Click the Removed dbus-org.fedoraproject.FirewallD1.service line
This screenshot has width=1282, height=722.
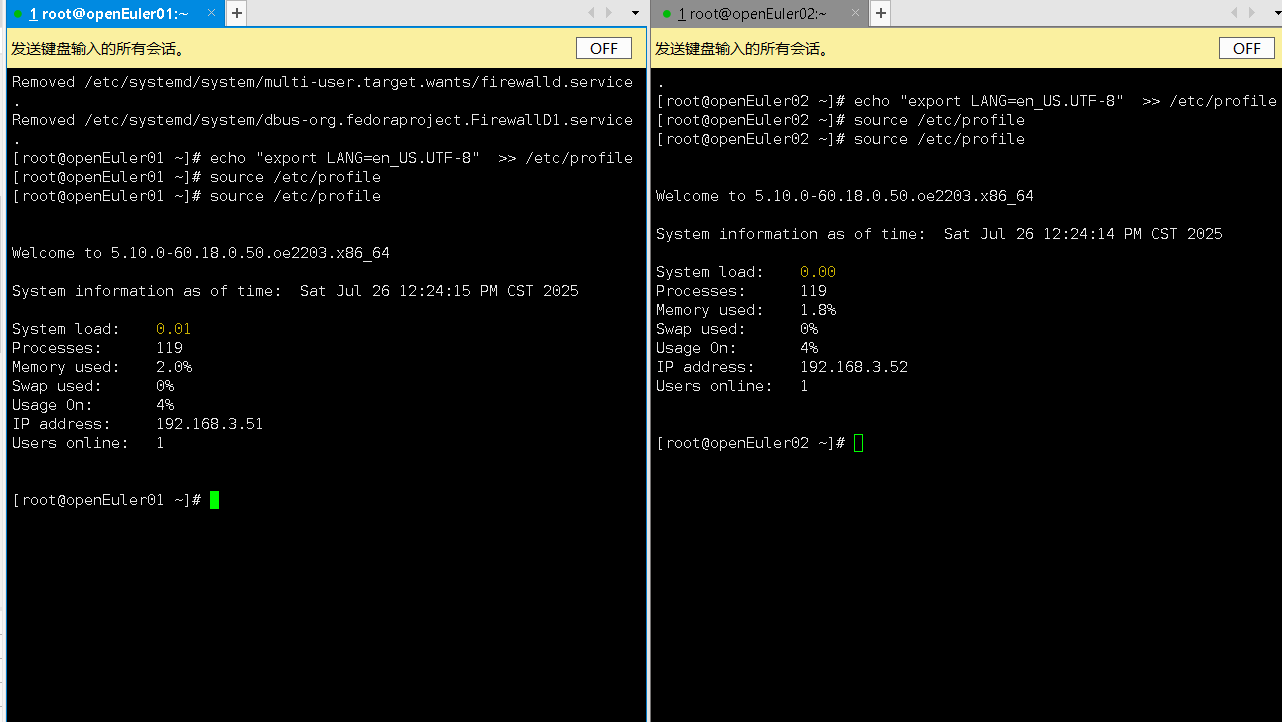click(x=322, y=120)
